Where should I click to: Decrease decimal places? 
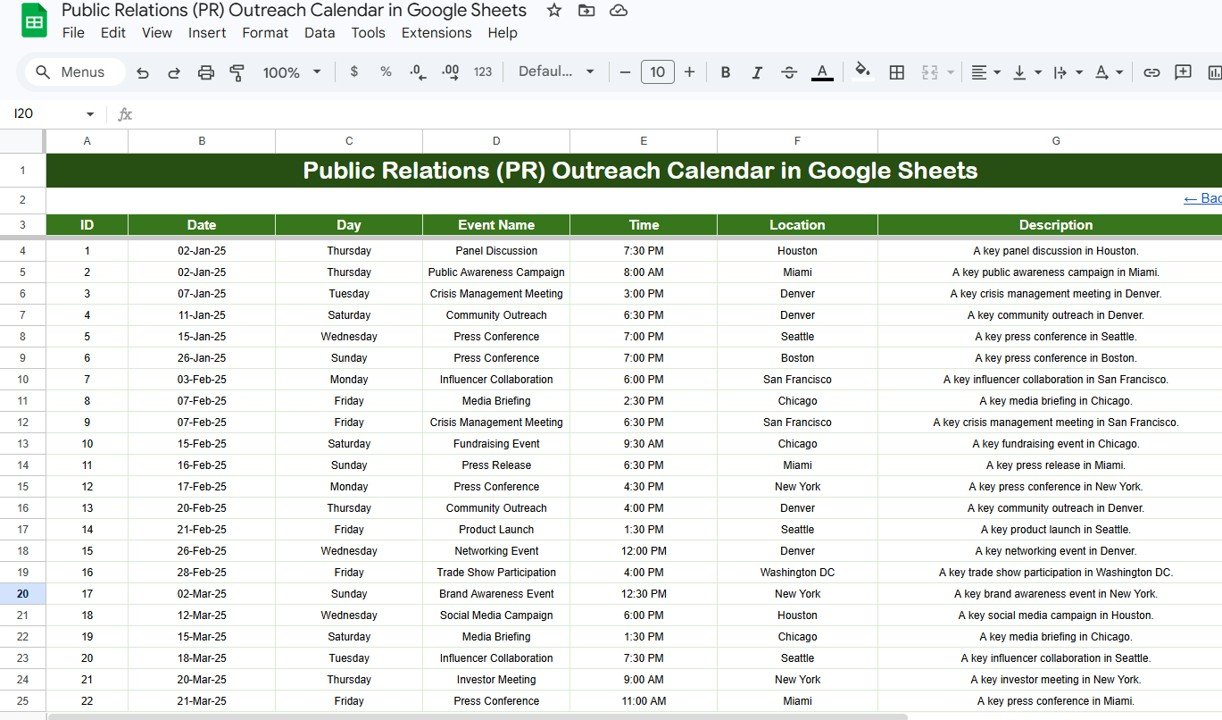[417, 72]
